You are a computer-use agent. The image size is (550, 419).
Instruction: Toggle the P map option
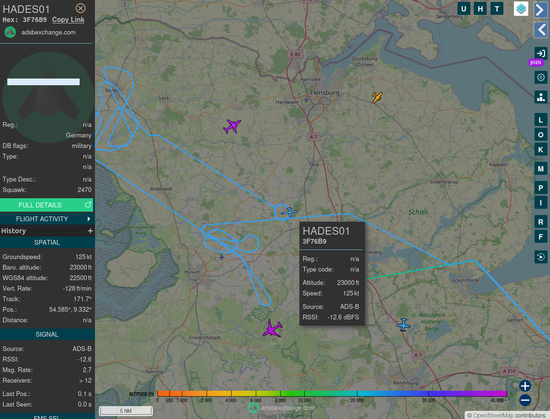click(x=541, y=188)
